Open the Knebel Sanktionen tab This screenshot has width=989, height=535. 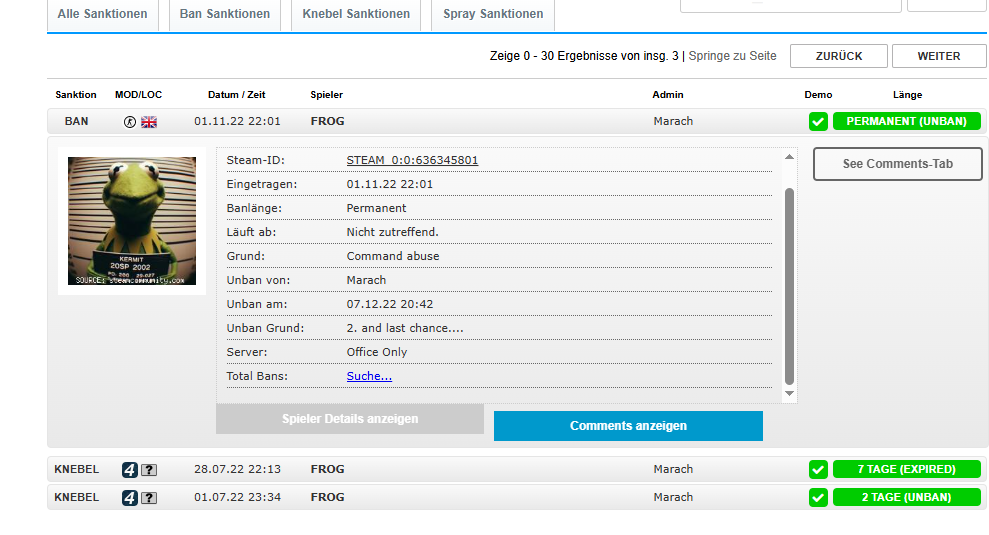356,15
